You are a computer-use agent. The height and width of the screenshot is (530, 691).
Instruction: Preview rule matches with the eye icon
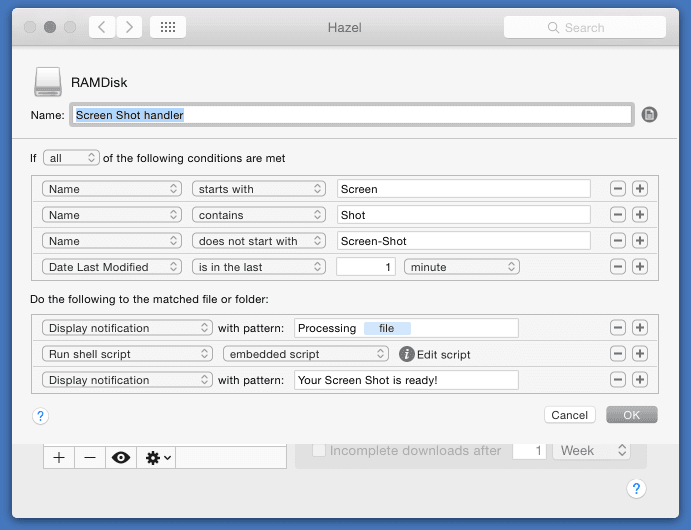(x=121, y=457)
